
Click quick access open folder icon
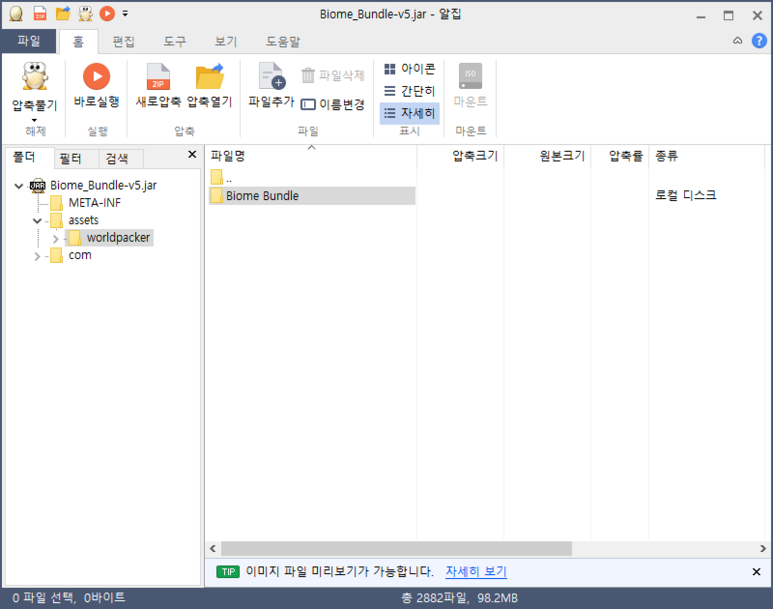click(x=63, y=14)
